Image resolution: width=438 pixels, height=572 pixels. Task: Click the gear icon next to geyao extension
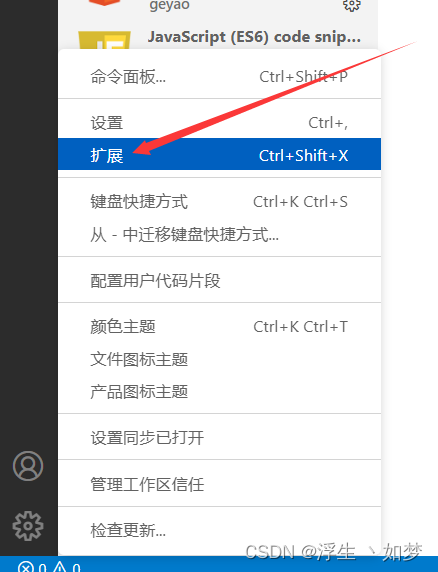click(352, 5)
